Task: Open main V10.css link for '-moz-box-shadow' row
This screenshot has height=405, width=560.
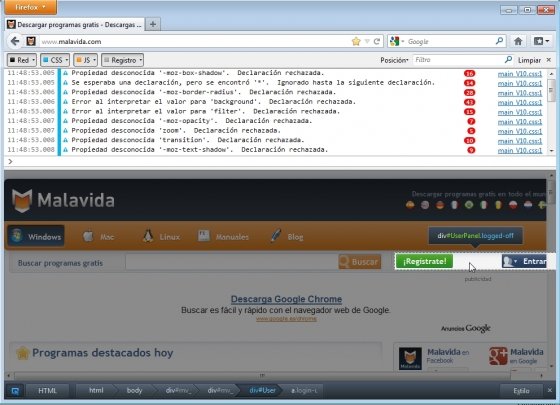Action: tap(520, 74)
